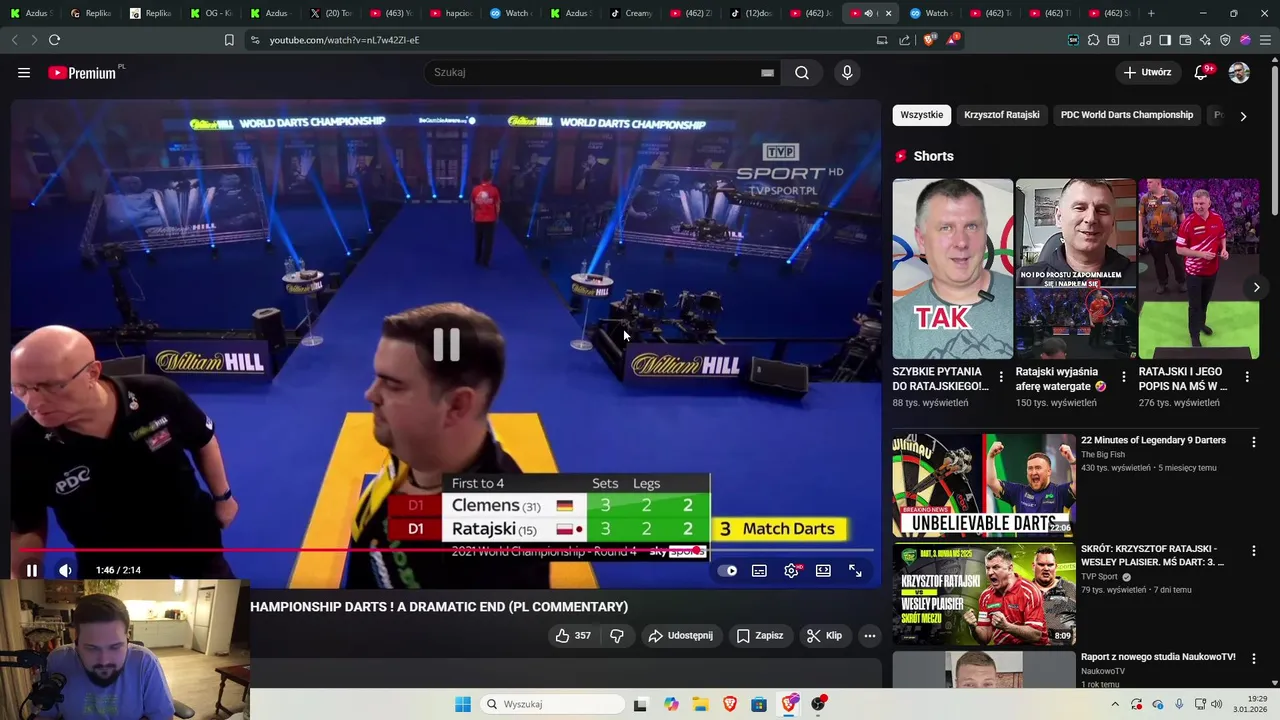This screenshot has width=1280, height=720.
Task: Open browser extensions puzzle icon
Action: [x=1094, y=40]
